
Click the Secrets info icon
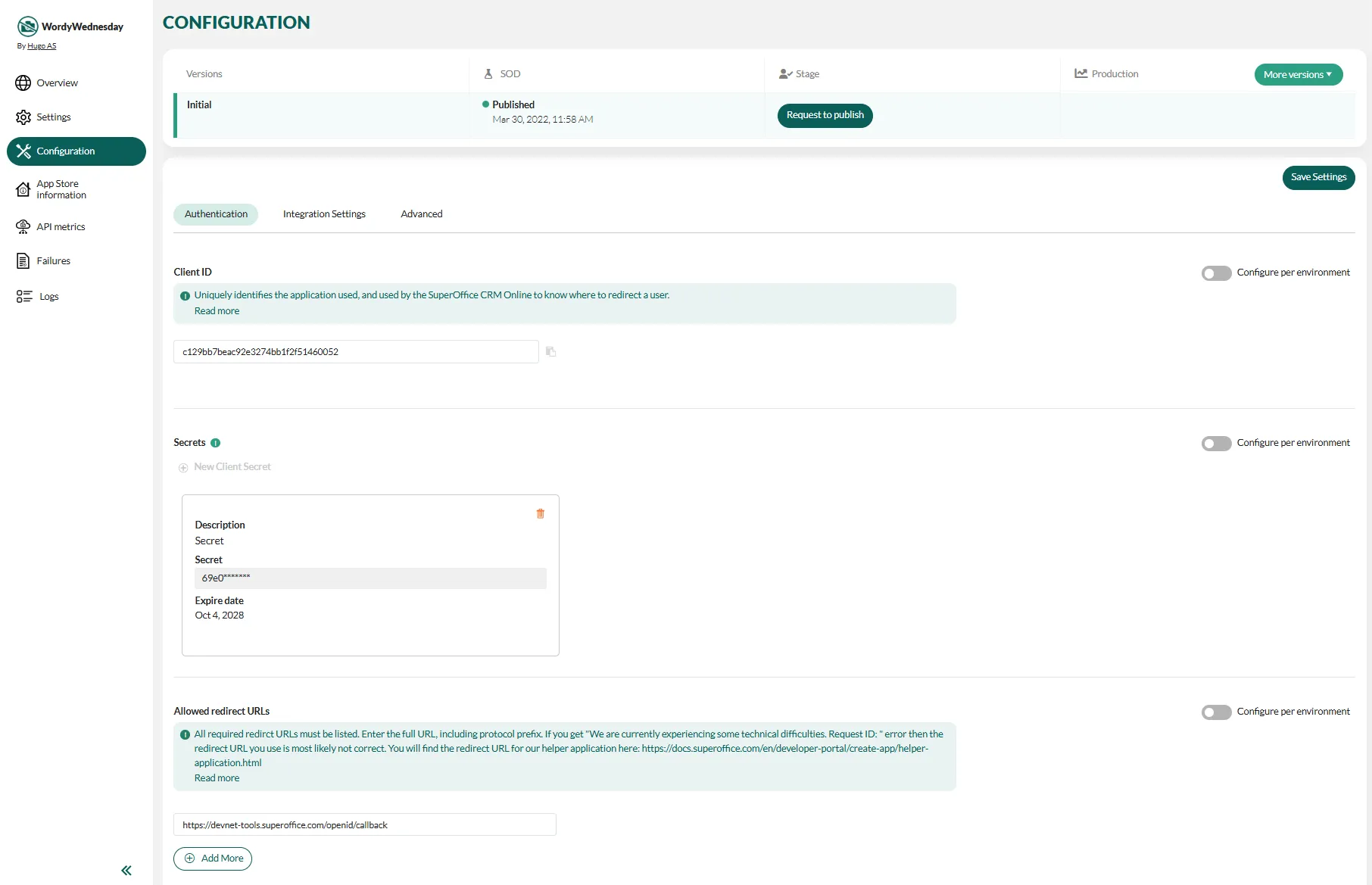[x=216, y=443]
